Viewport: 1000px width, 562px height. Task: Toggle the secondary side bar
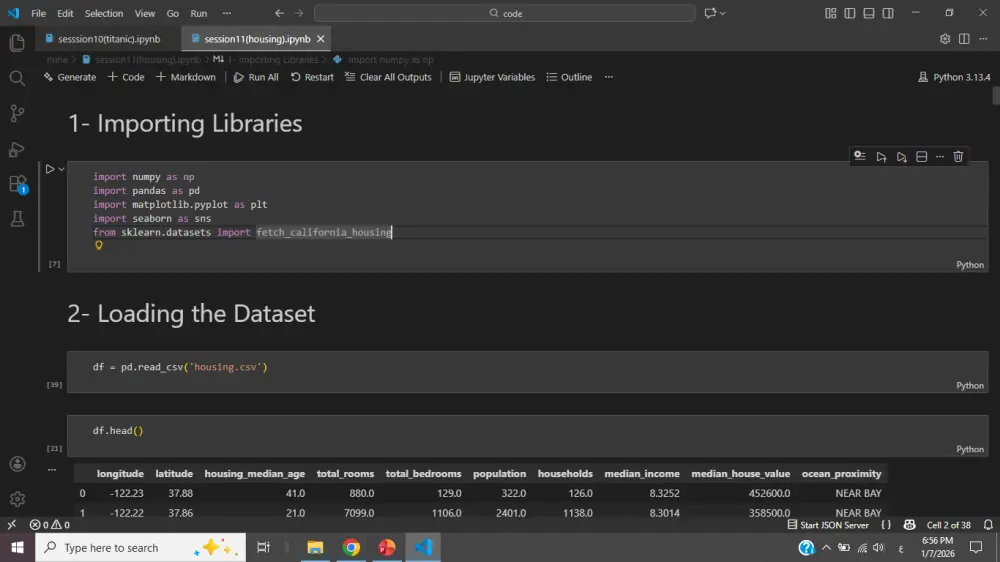[888, 13]
